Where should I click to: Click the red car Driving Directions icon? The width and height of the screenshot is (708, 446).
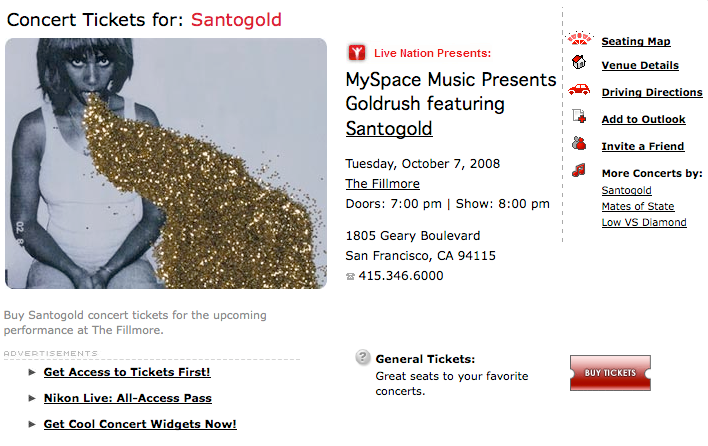click(578, 90)
